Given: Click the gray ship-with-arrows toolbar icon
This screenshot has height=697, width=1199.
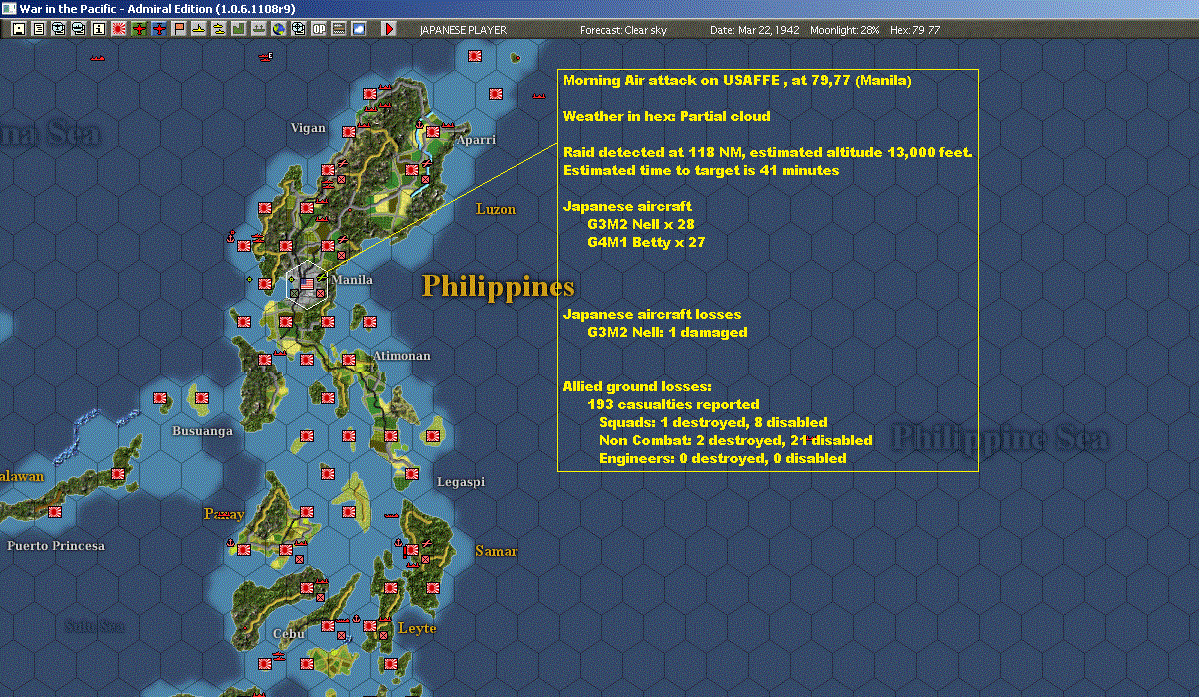Looking at the screenshot, I should (x=258, y=29).
